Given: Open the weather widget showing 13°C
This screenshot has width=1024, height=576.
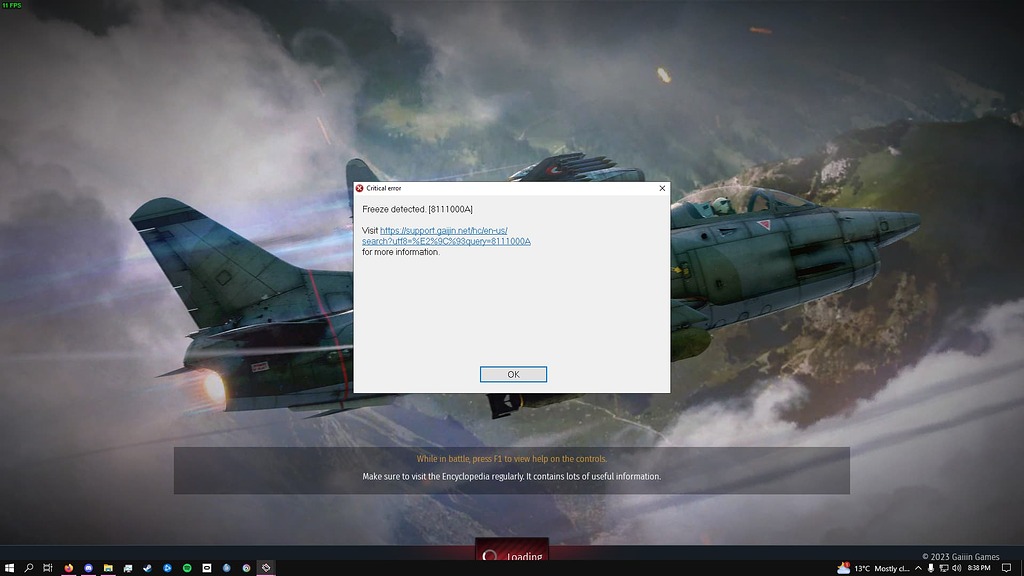Looking at the screenshot, I should [873, 568].
